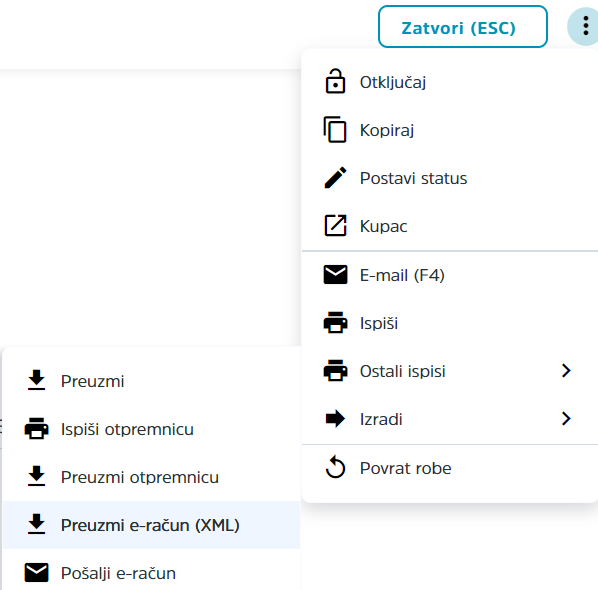Click the copy icon next to Kopiraj
This screenshot has width=598, height=590.
tap(335, 130)
